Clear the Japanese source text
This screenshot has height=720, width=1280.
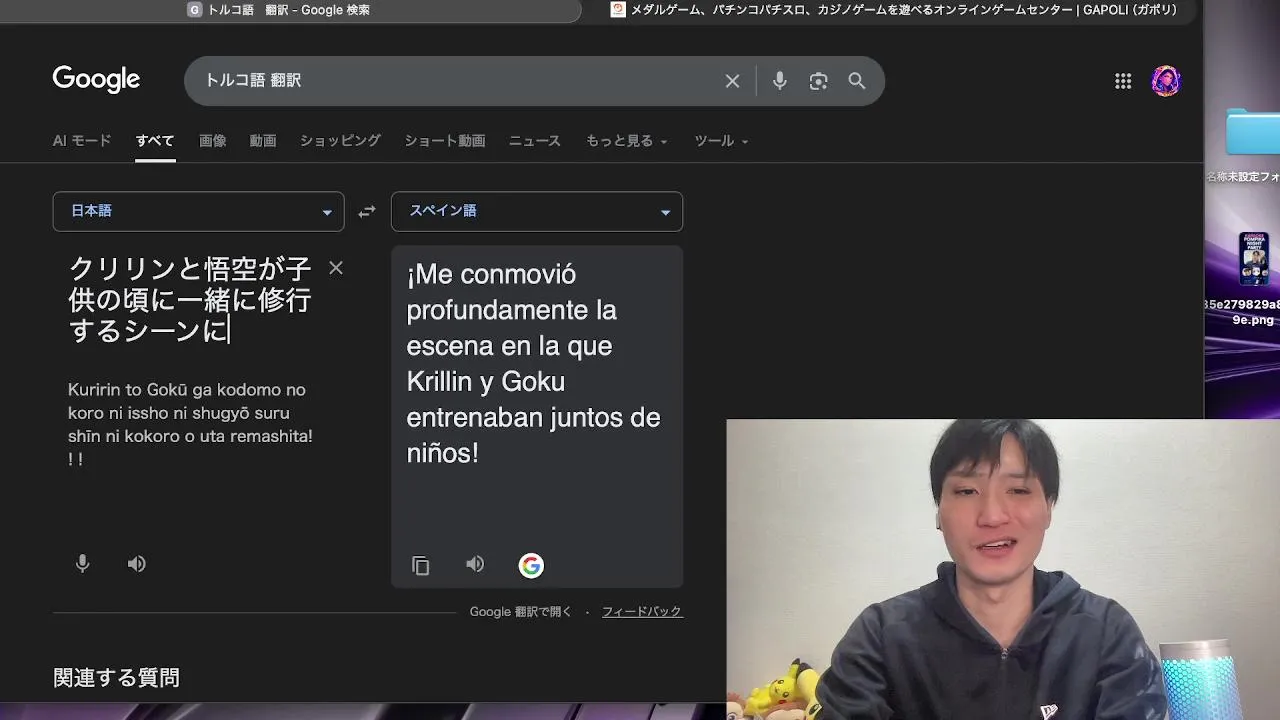(x=336, y=268)
